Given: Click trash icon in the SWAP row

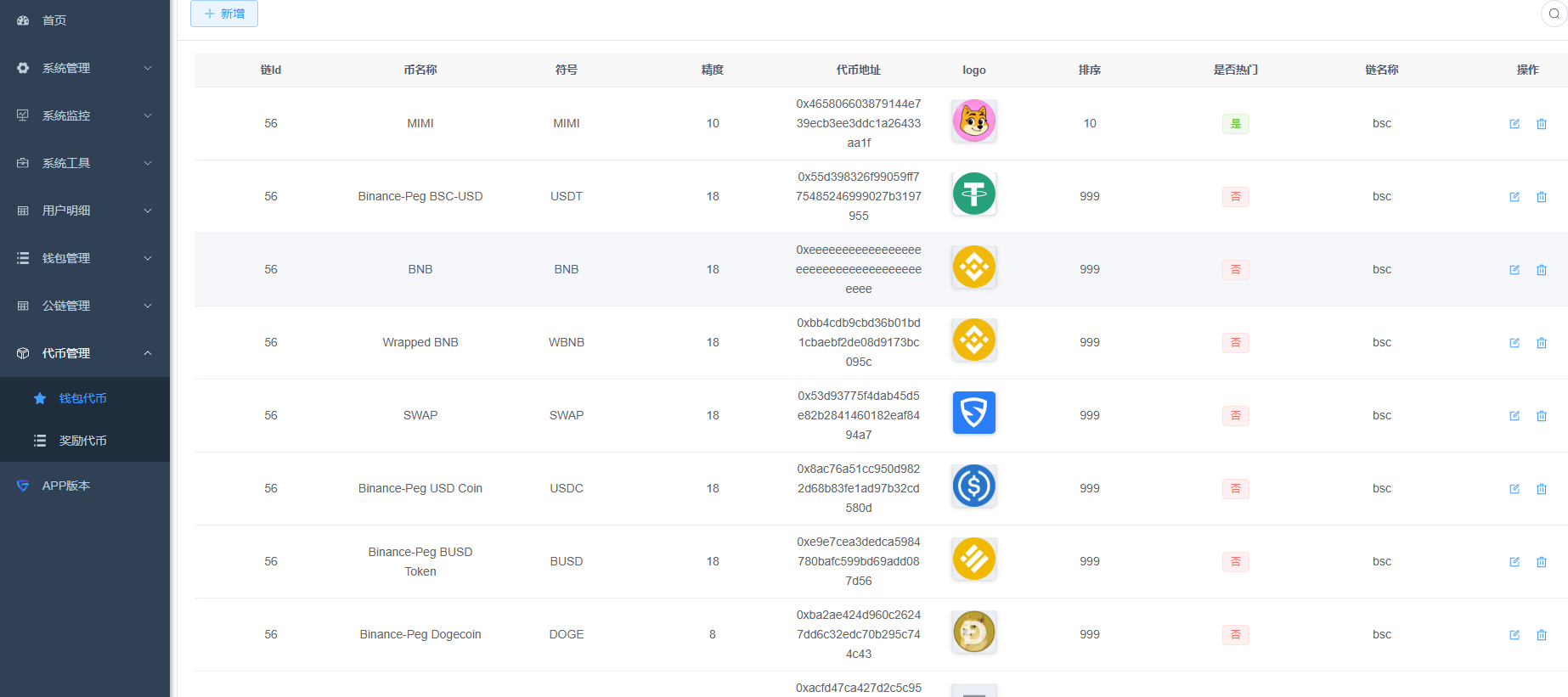Looking at the screenshot, I should (x=1541, y=416).
